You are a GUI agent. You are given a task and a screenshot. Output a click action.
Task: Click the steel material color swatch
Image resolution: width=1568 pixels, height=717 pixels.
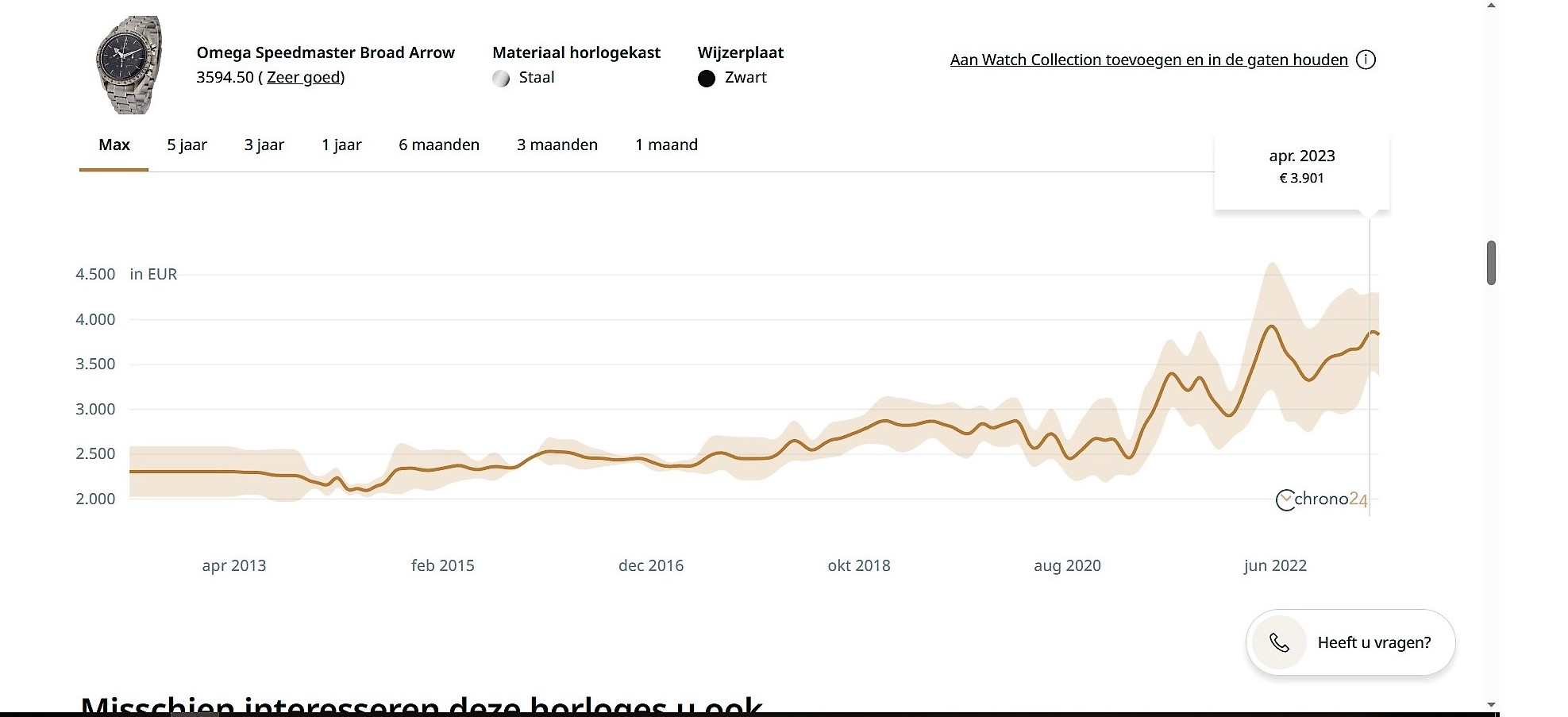(501, 78)
